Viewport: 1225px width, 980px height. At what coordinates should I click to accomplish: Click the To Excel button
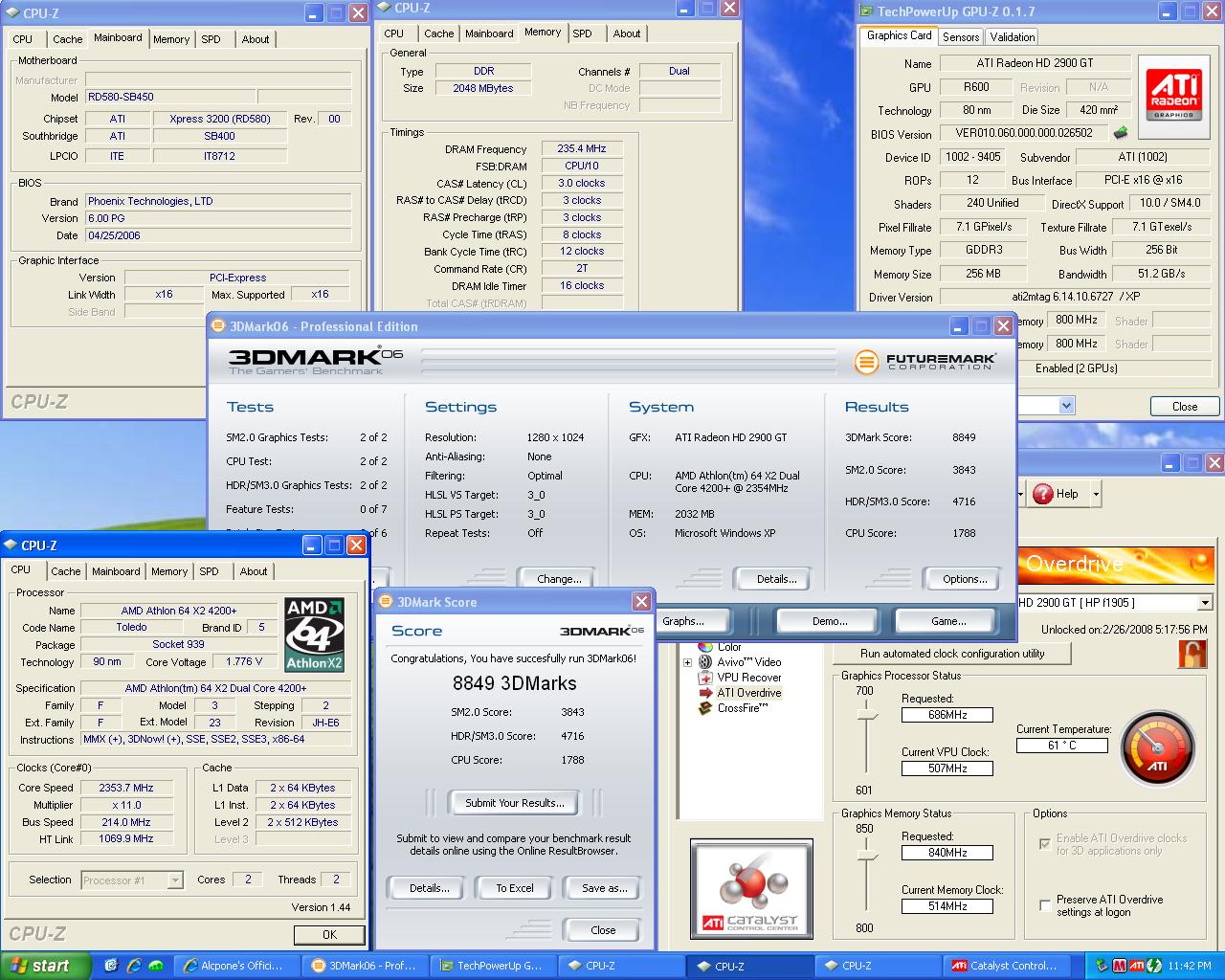point(515,888)
